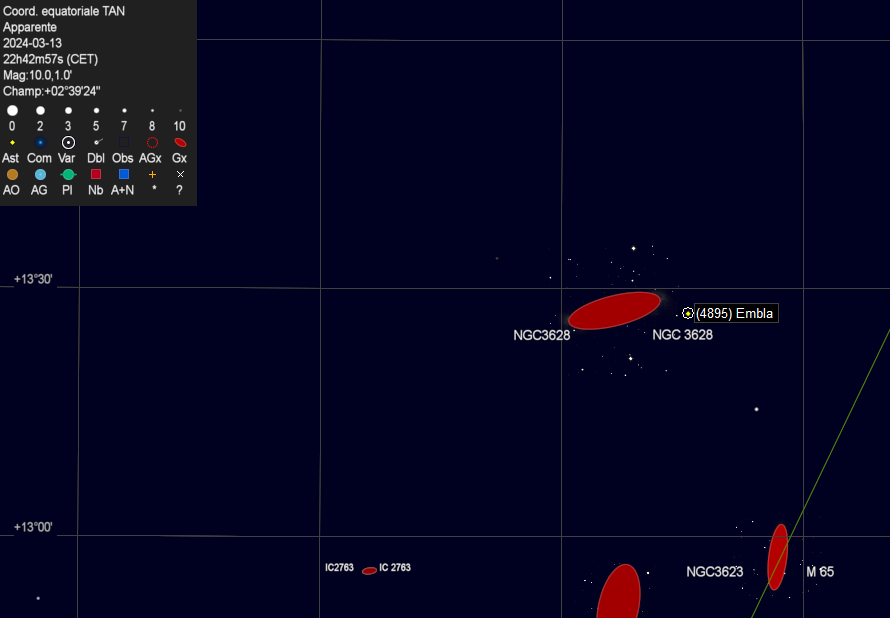The width and height of the screenshot is (890, 618).
Task: Click the "Mag:10.0,1.0'" legend line
Action: [x=37, y=75]
